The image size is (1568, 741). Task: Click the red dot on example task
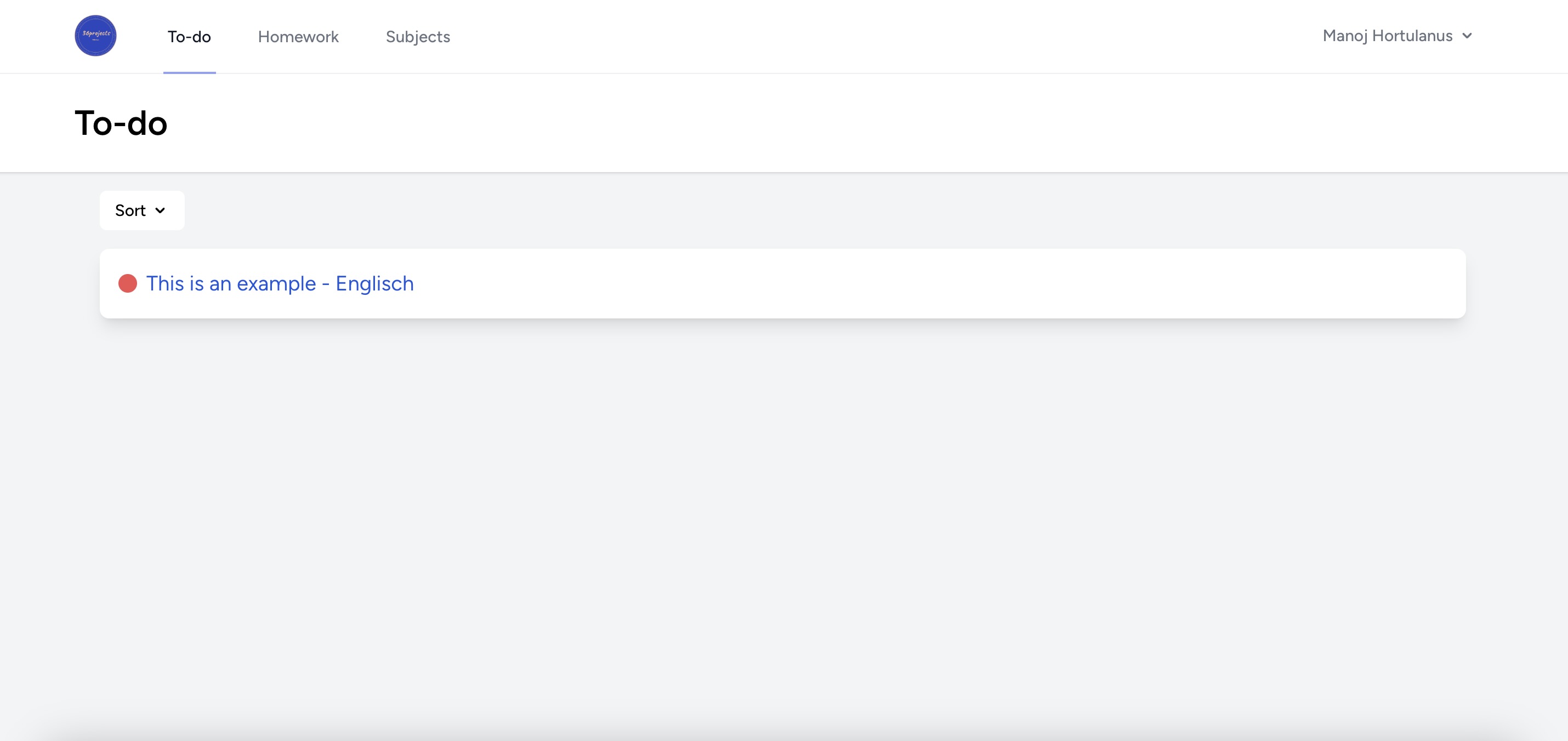(128, 283)
